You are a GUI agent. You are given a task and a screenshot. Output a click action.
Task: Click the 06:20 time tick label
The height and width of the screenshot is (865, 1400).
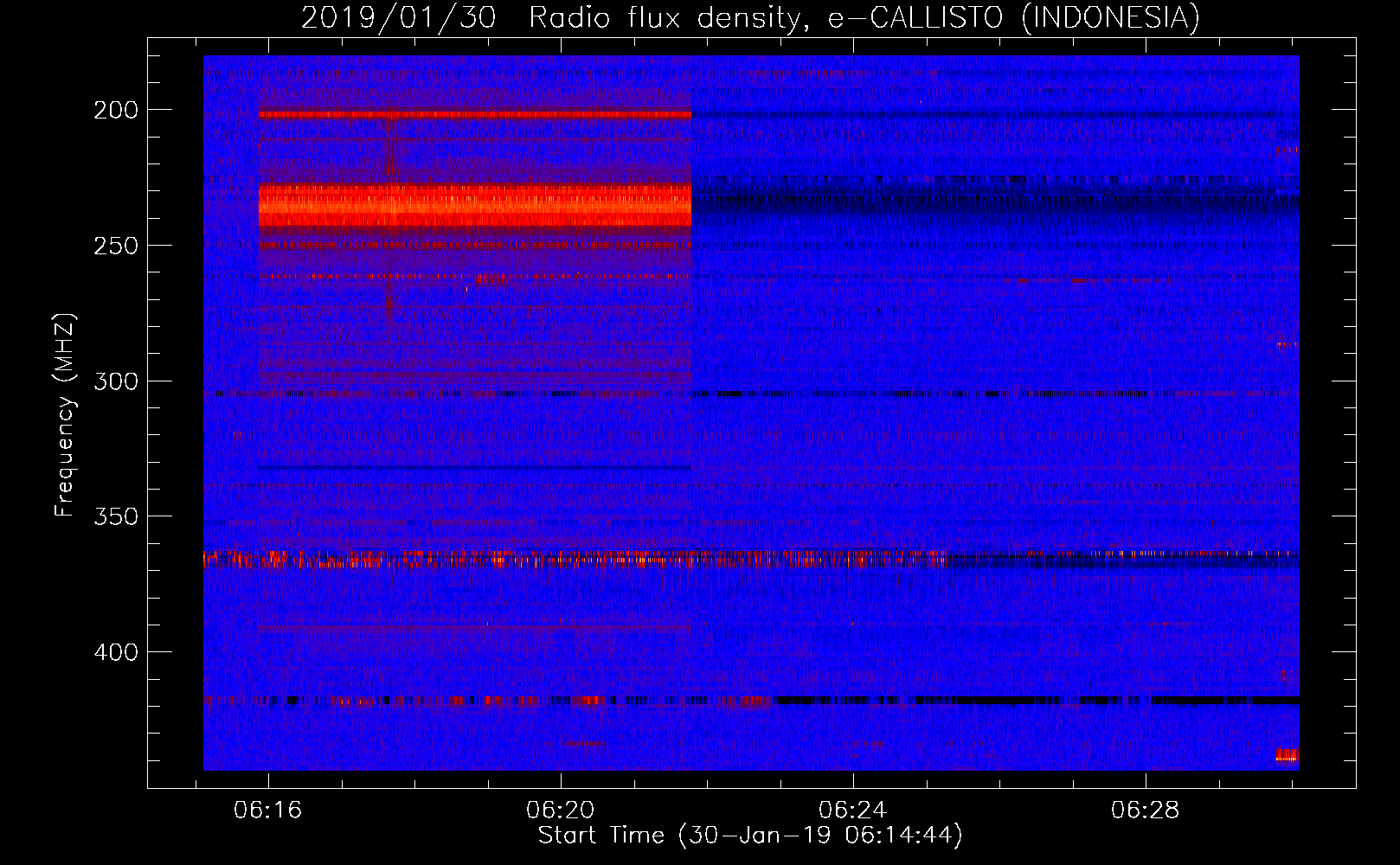click(561, 810)
